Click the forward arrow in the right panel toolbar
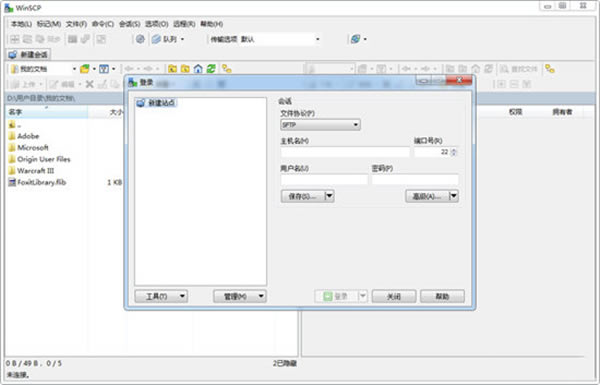 tap(426, 69)
